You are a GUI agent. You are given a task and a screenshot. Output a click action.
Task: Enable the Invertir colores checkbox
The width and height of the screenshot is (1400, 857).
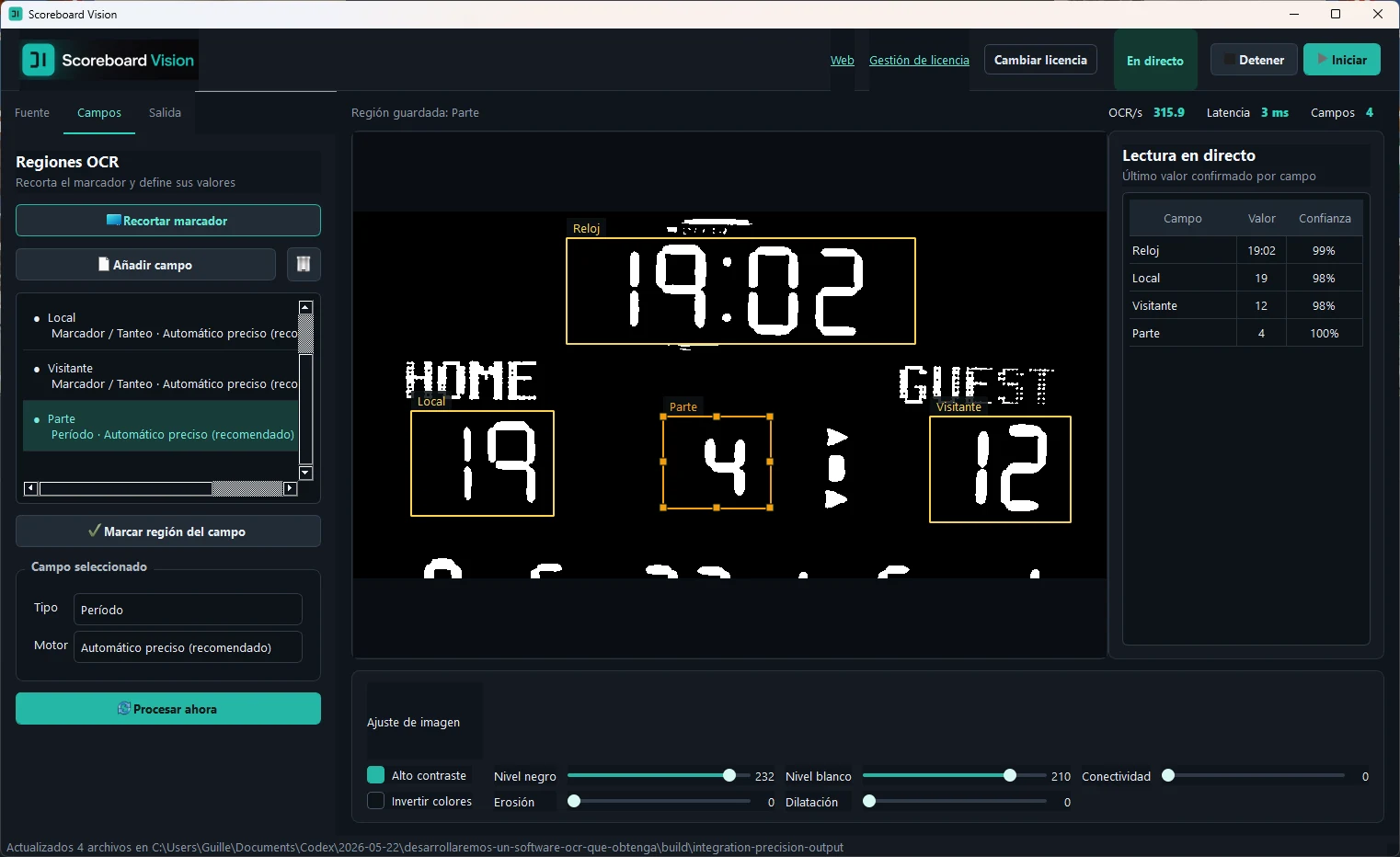pyautogui.click(x=375, y=801)
